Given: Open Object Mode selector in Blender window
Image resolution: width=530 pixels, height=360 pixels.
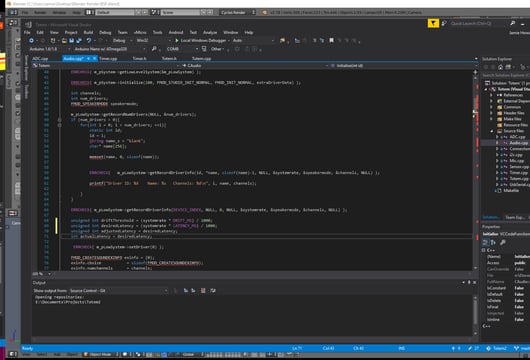Looking at the screenshot, I should pyautogui.click(x=101, y=355).
